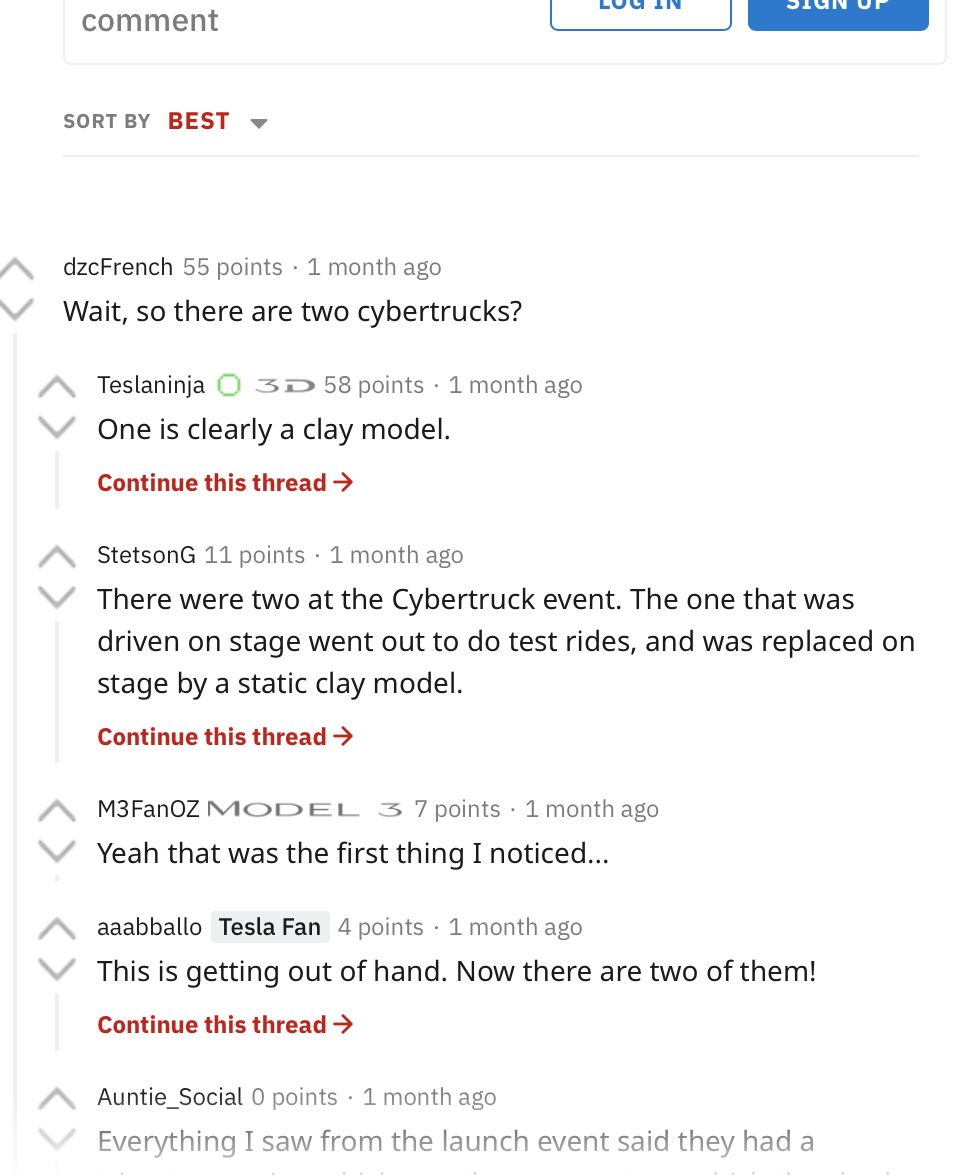Continue the thread under Teslaninja's comment
962x1175 pixels.
[x=225, y=483]
